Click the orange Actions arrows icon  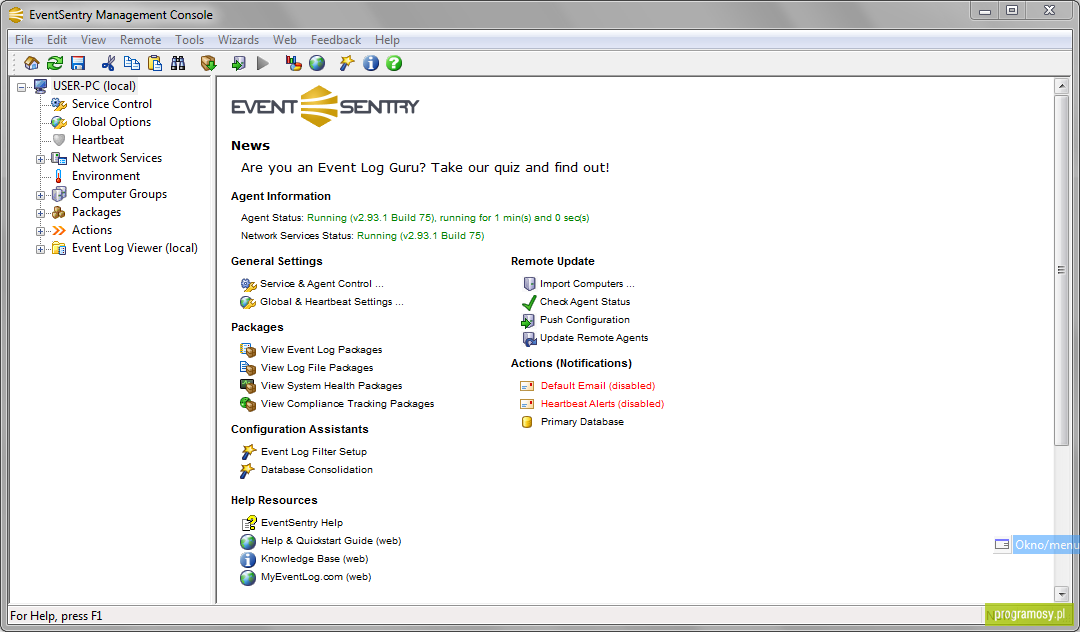coord(59,230)
